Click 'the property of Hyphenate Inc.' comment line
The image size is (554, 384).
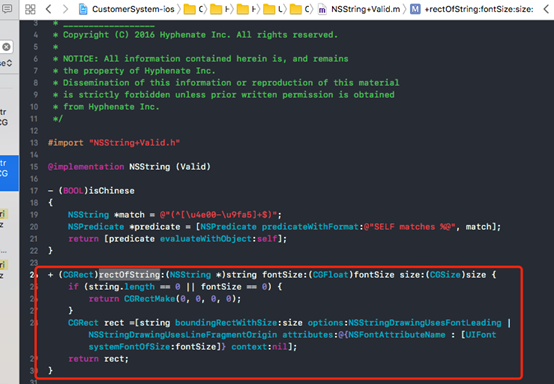coord(139,71)
